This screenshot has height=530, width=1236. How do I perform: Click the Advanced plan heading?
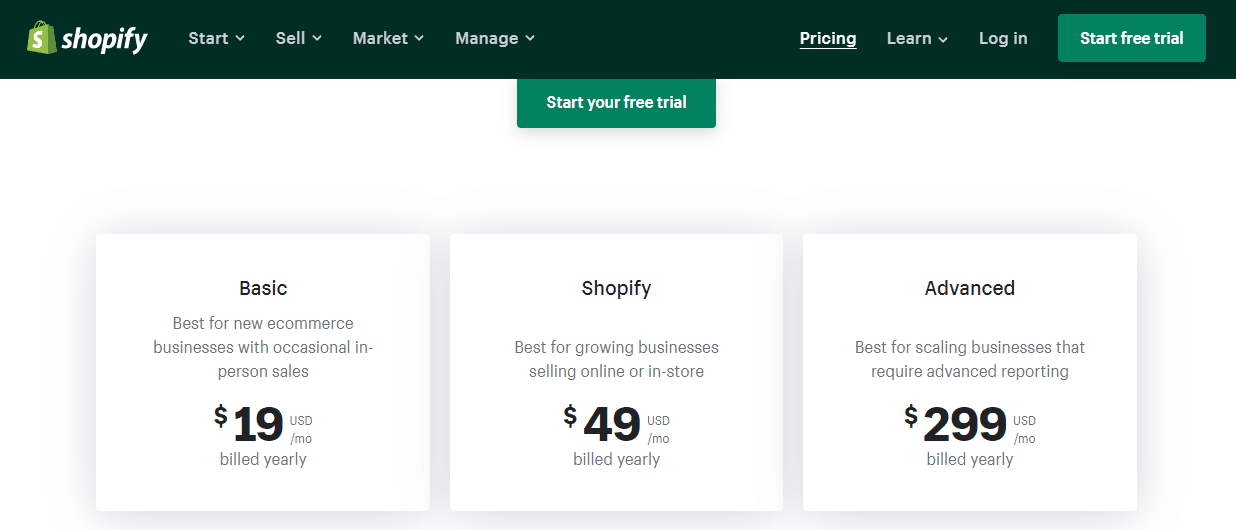(970, 288)
